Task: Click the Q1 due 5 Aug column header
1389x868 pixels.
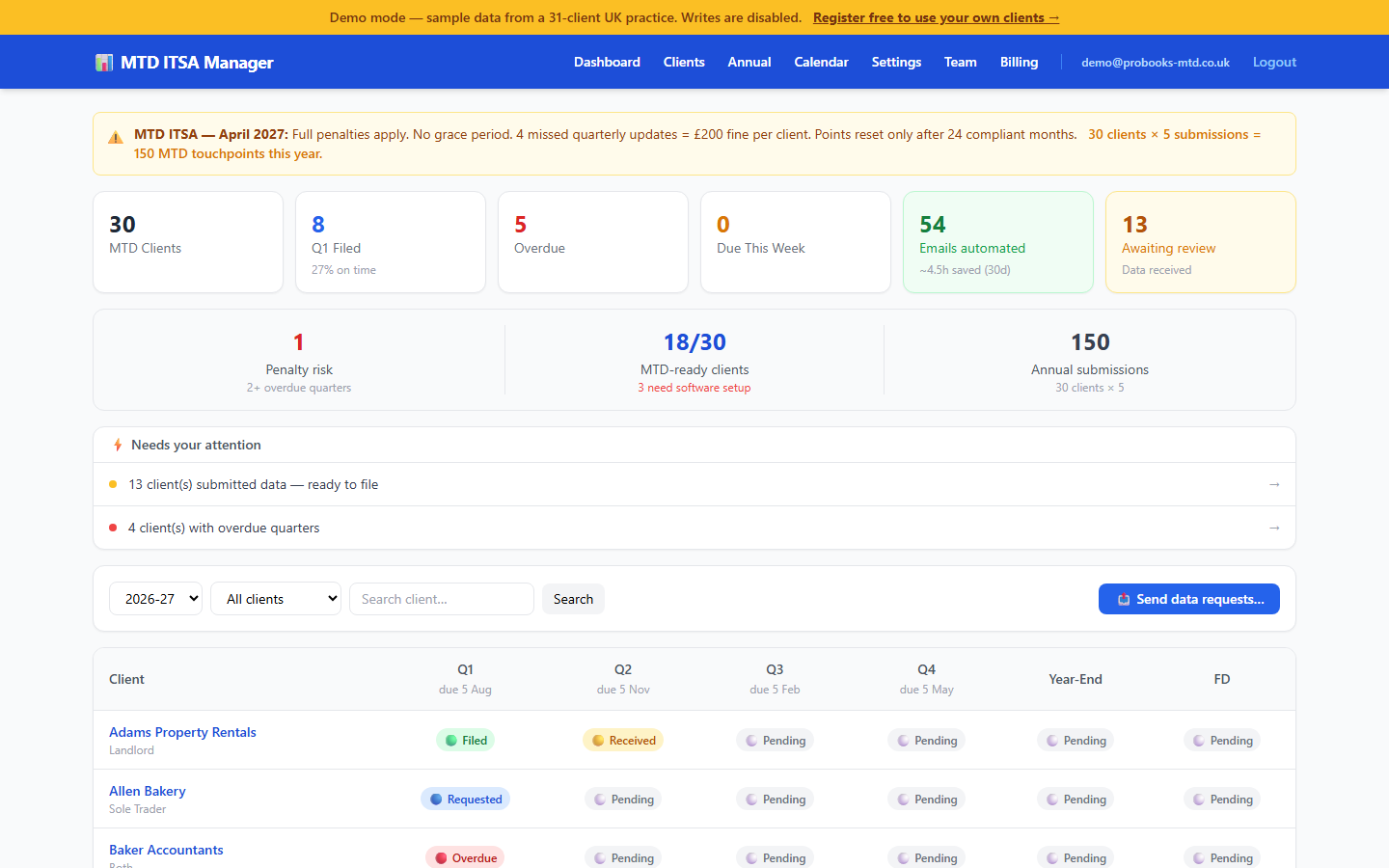Action: pyautogui.click(x=465, y=679)
